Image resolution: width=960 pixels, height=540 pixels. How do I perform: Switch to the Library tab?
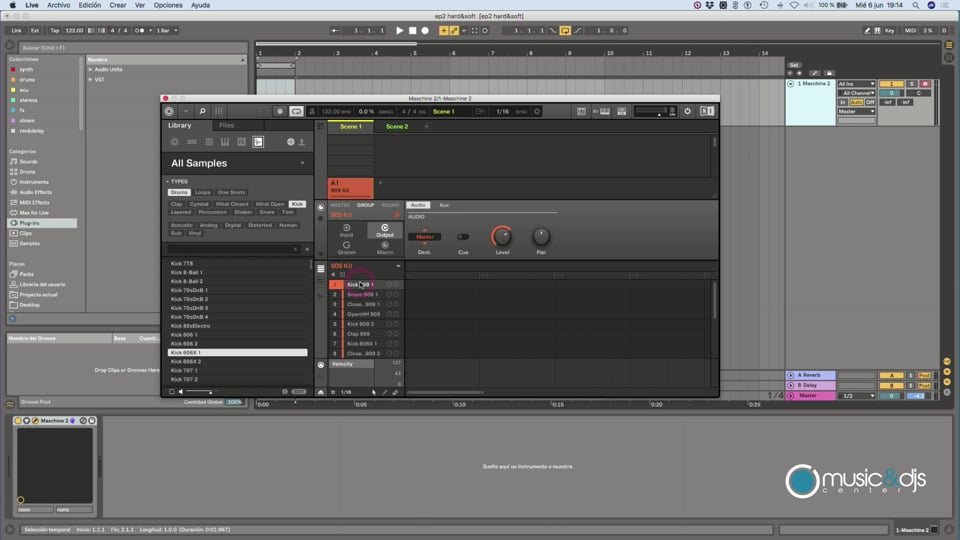180,126
